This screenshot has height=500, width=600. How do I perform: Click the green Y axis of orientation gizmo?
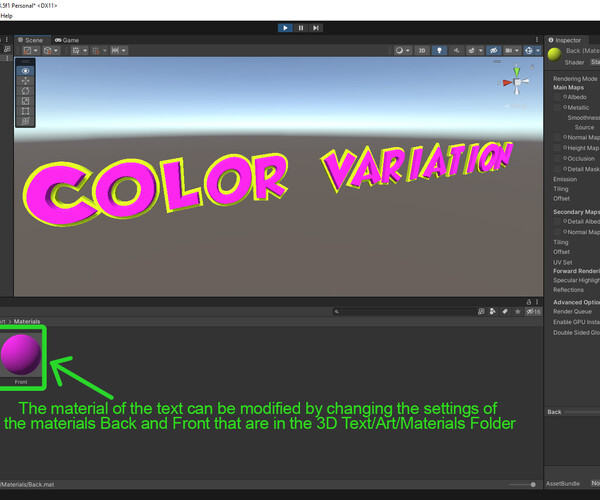click(517, 72)
